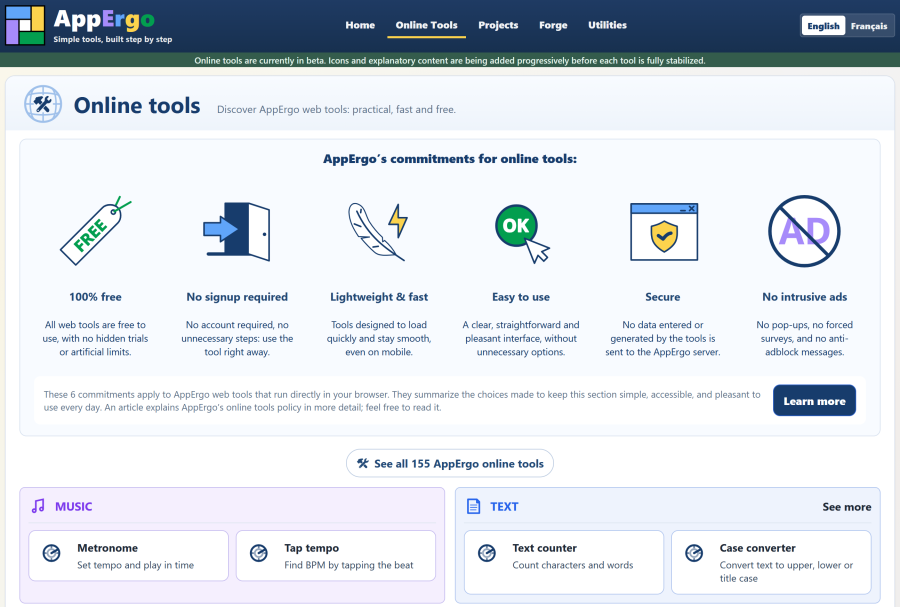Click the wrench icon in See all button
This screenshot has height=607, width=900.
[363, 463]
